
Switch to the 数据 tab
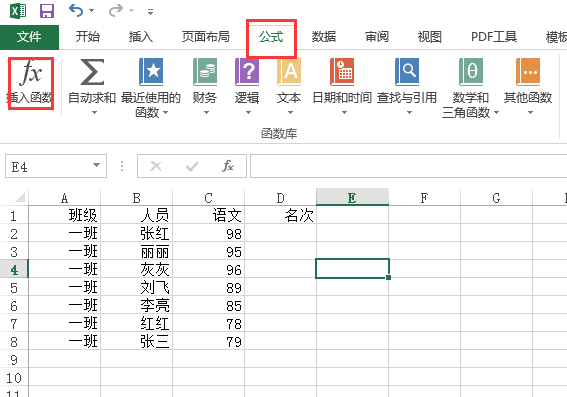click(324, 37)
